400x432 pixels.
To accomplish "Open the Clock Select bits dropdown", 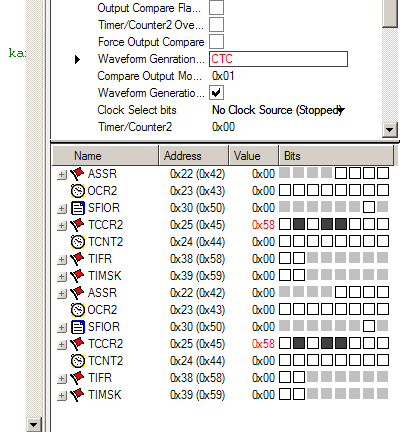I will coord(340,110).
